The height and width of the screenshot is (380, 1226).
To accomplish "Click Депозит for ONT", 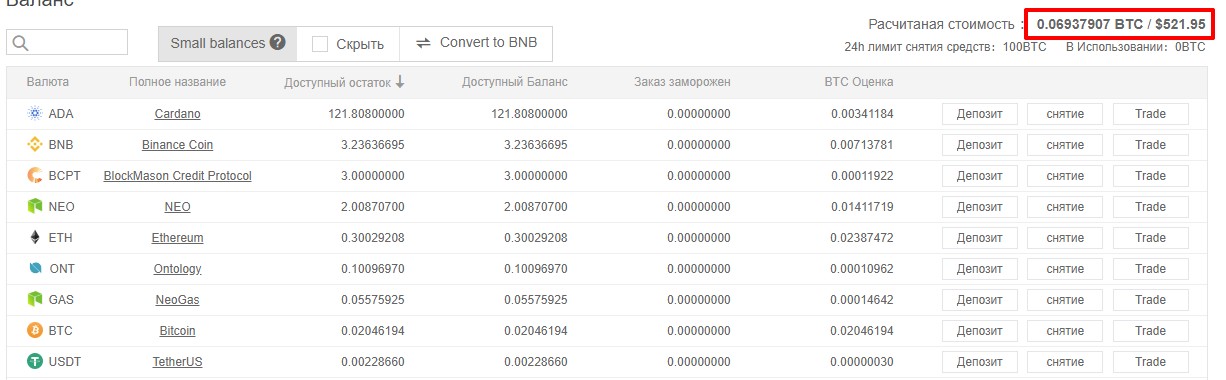I will tap(979, 269).
